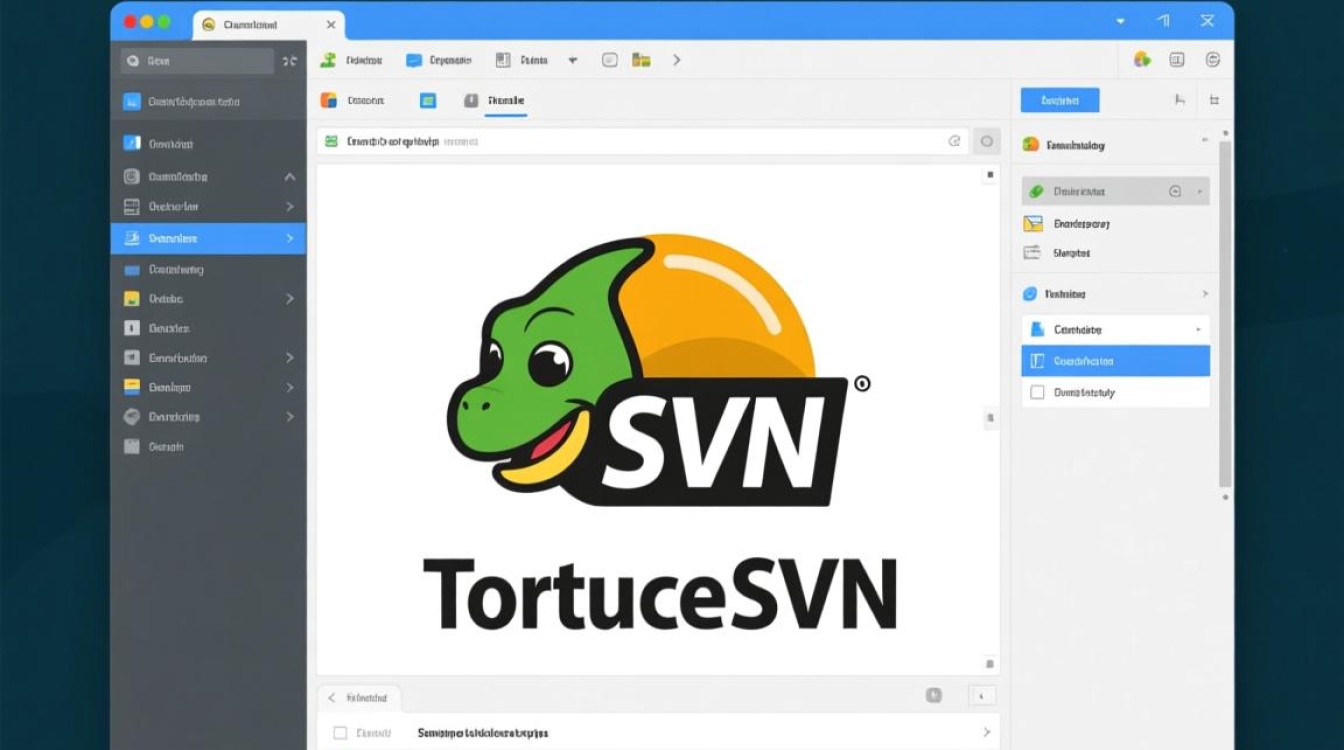The image size is (1344, 750).
Task: Click the circular icon at the toolbar's far right
Action: 1213,60
